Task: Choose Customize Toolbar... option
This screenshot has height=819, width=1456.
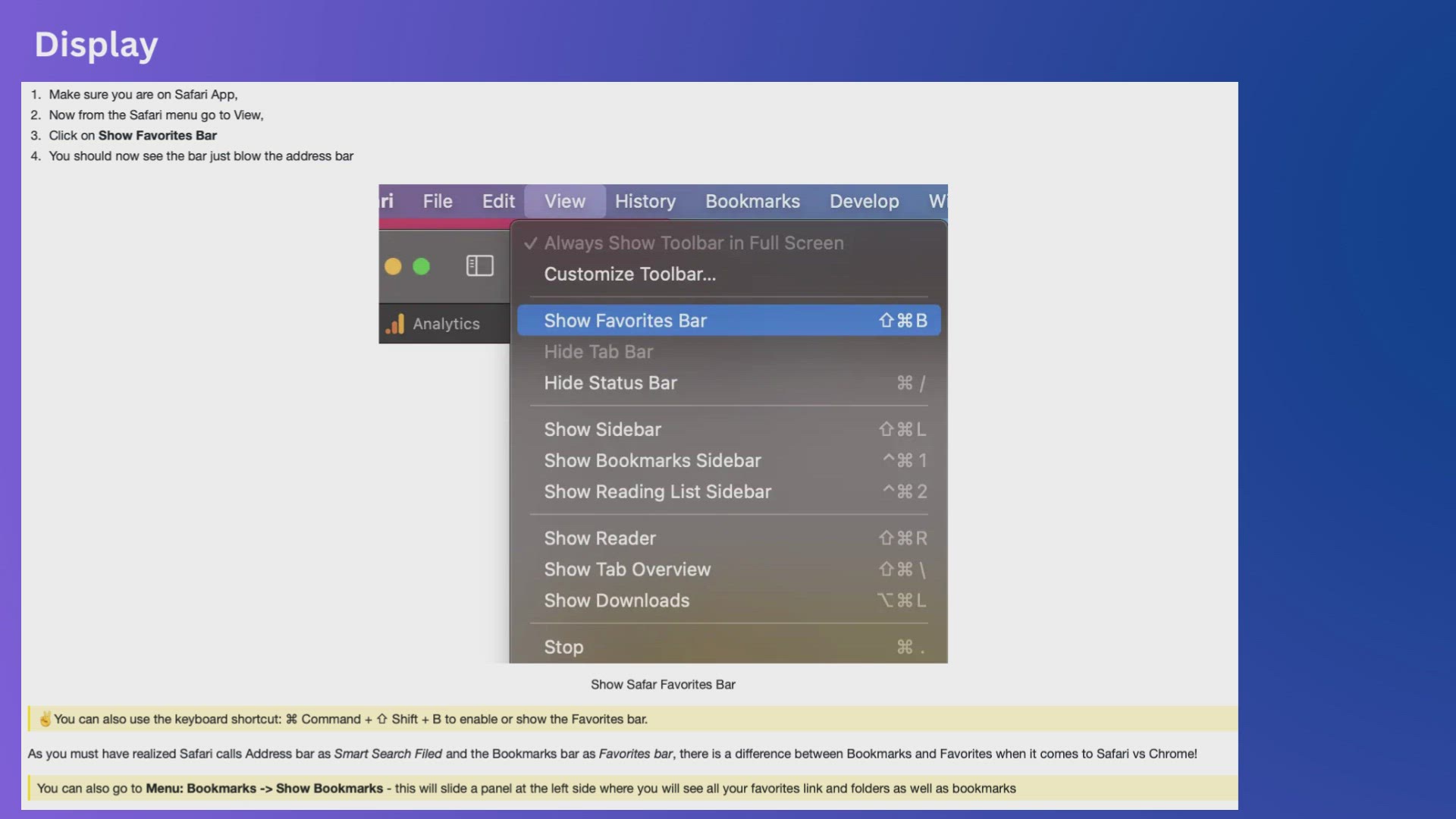Action: [x=629, y=274]
